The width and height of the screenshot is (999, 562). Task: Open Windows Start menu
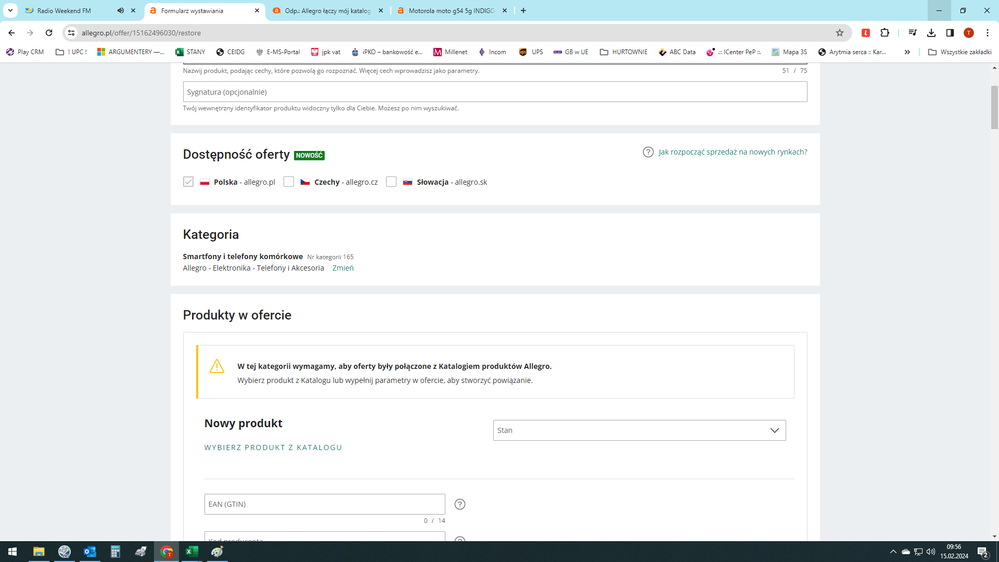click(x=12, y=551)
